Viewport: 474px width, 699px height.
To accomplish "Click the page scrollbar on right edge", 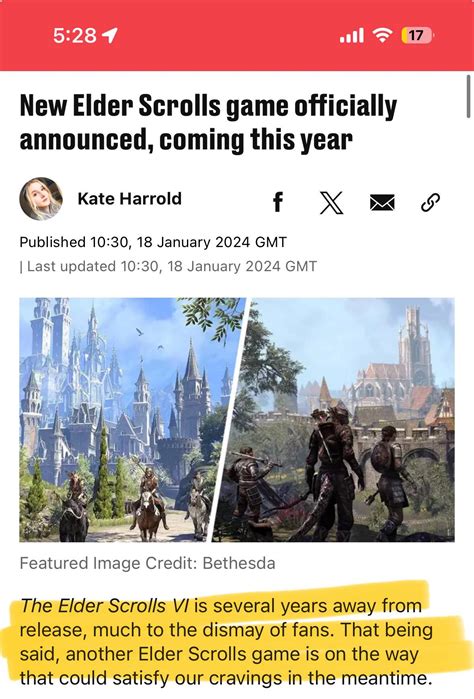I will tap(468, 96).
